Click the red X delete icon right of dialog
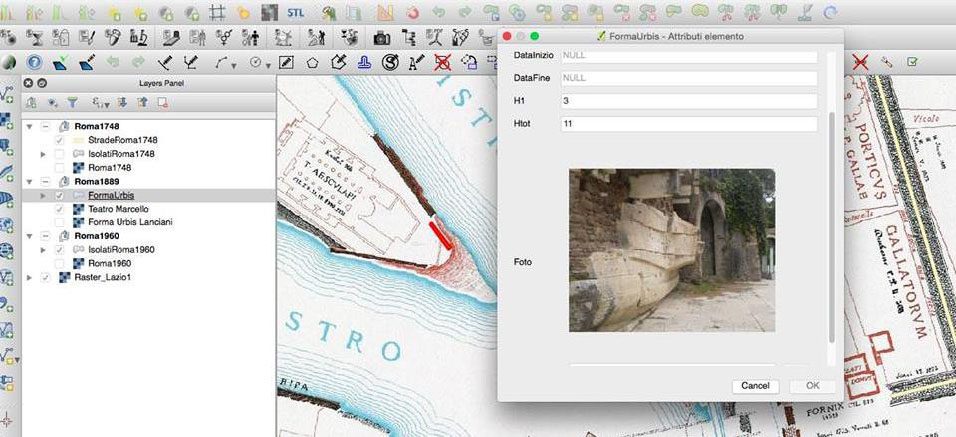 (x=860, y=62)
